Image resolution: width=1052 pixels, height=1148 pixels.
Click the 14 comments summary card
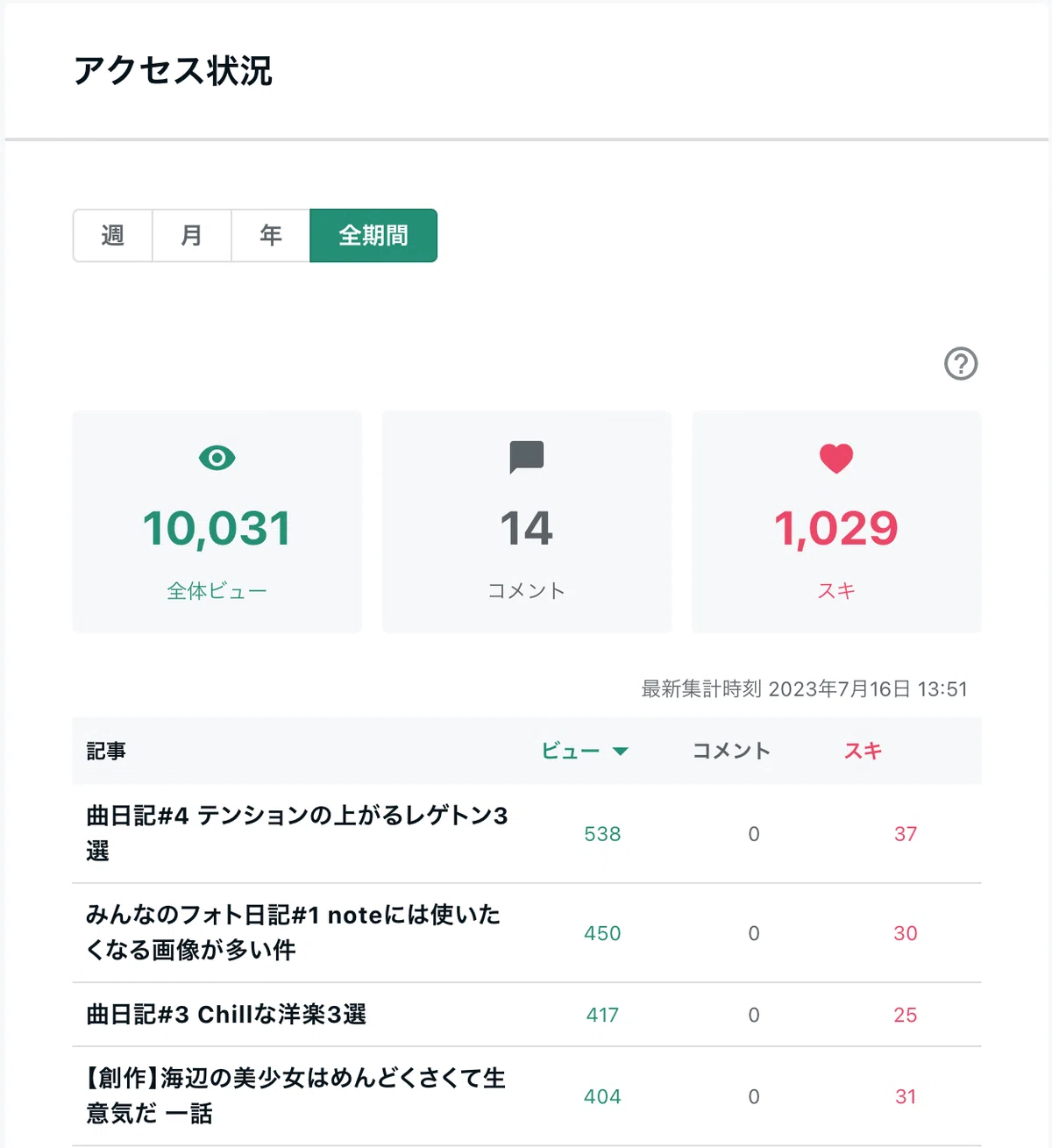(527, 522)
